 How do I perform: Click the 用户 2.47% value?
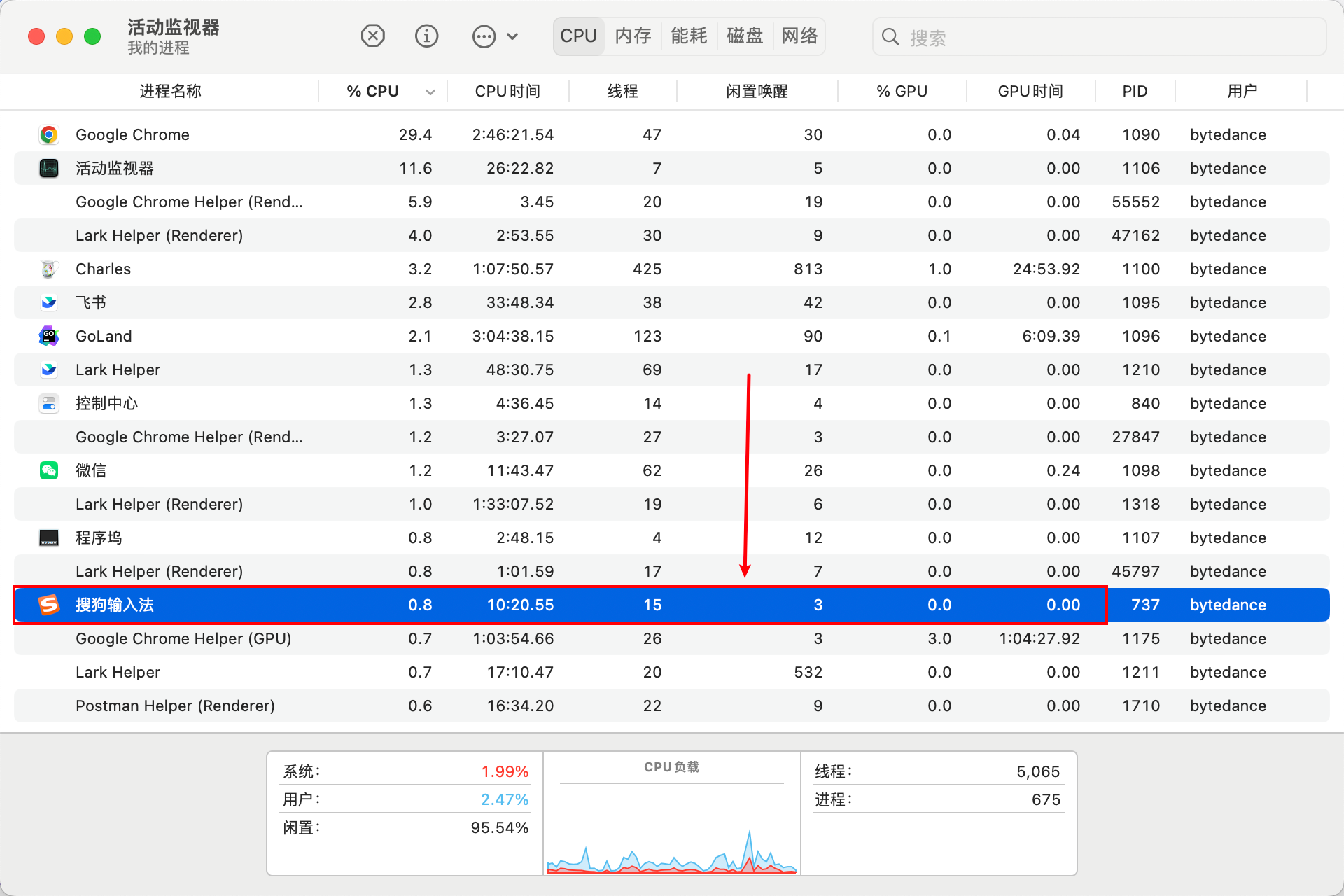click(x=505, y=799)
